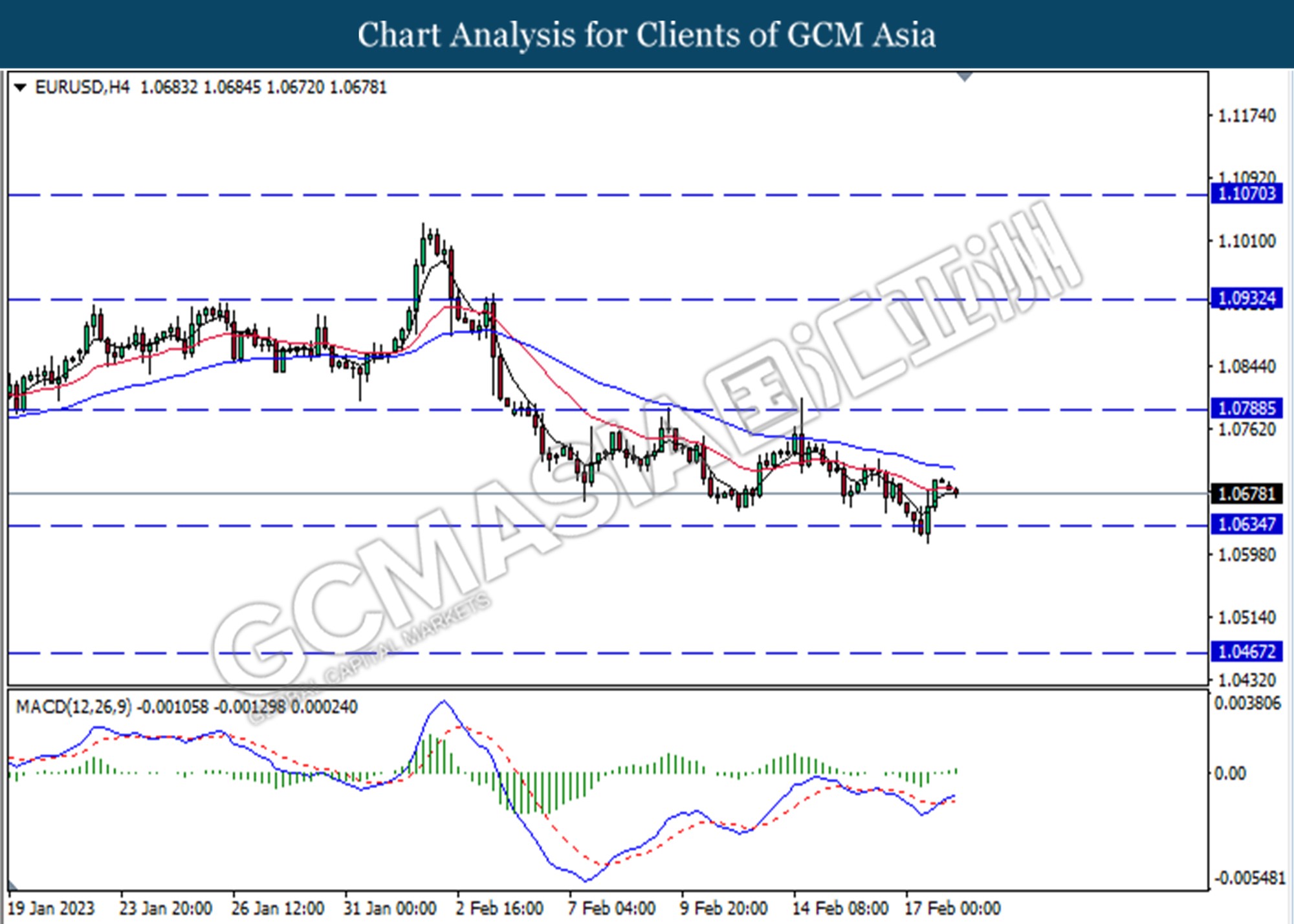Open the chart dropdown triangle beside EURUSD,H4

click(x=20, y=87)
